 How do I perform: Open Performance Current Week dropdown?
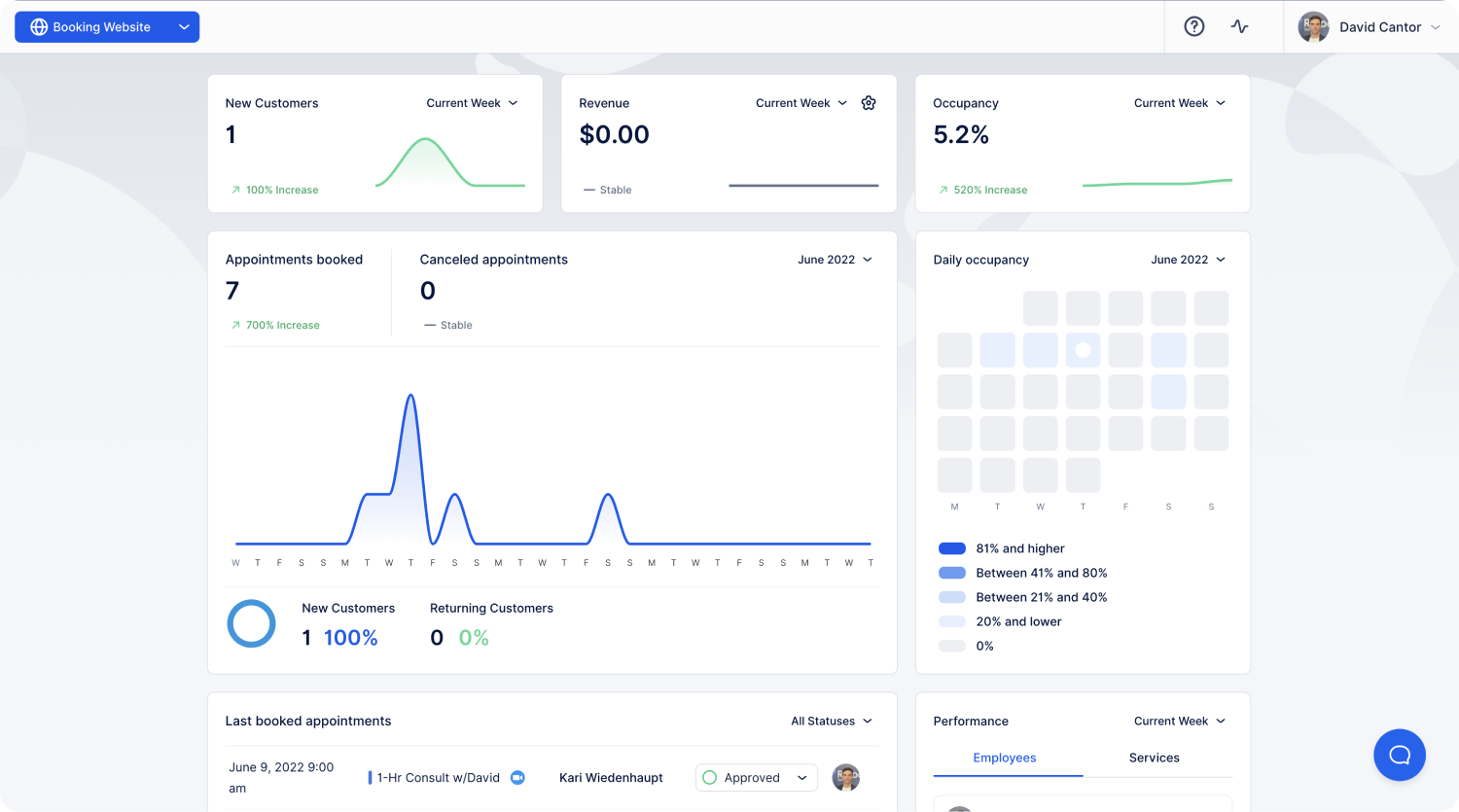click(1180, 722)
